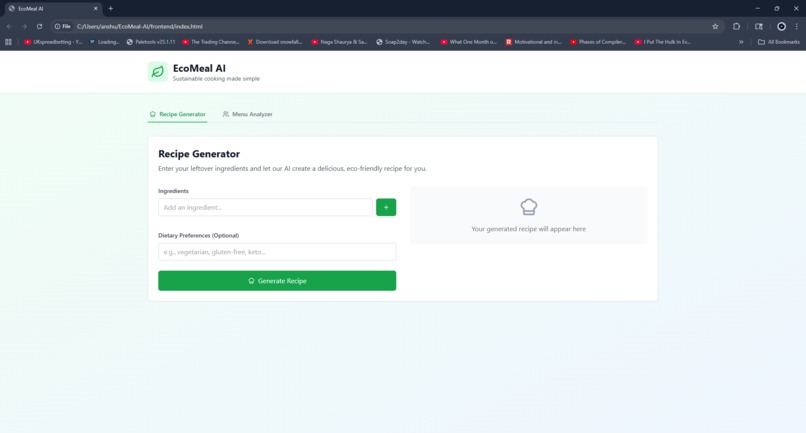The width and height of the screenshot is (806, 433).
Task: Reload the page with the refresh icon
Action: [39, 26]
